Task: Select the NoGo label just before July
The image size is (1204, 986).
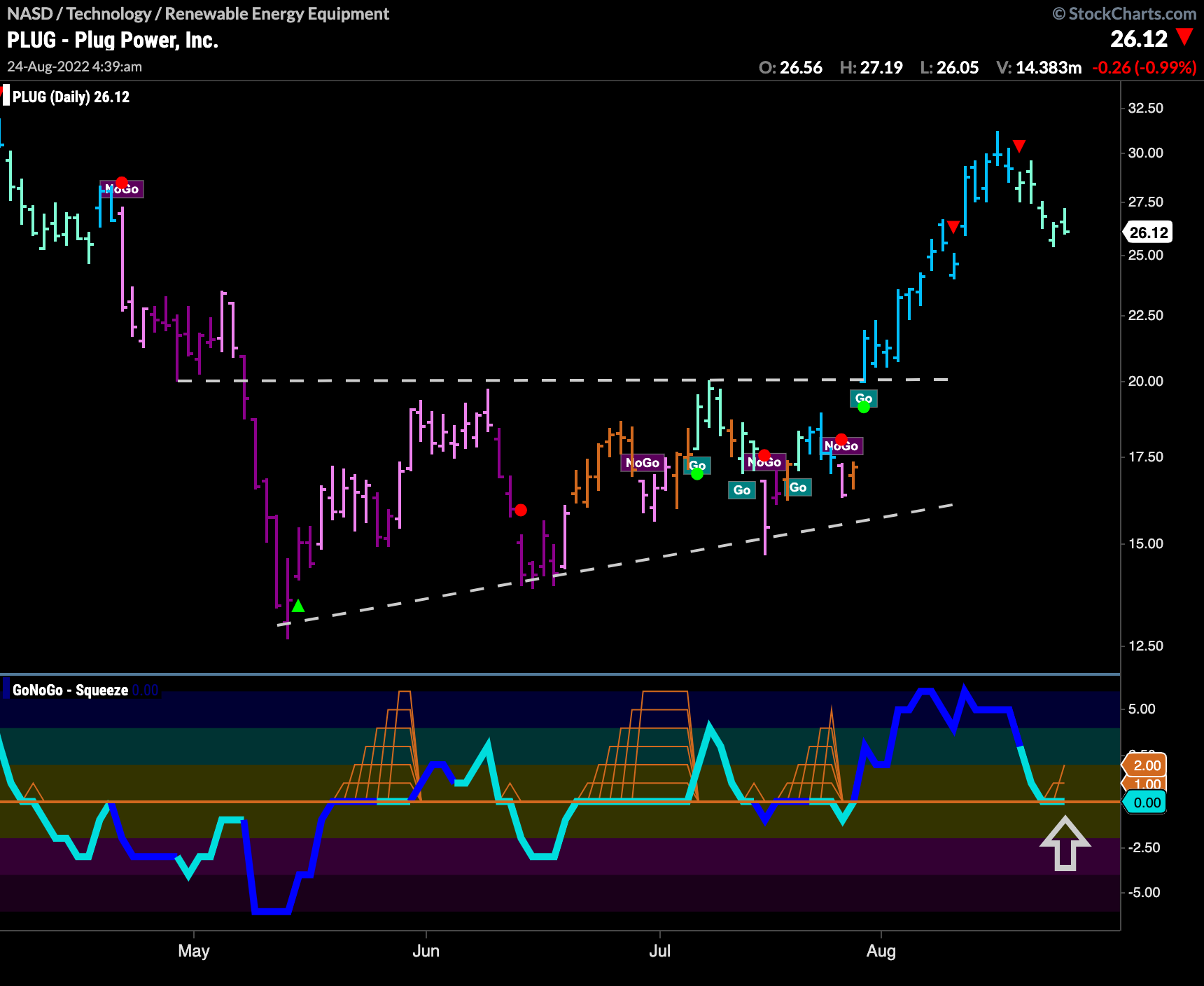Action: 643,463
